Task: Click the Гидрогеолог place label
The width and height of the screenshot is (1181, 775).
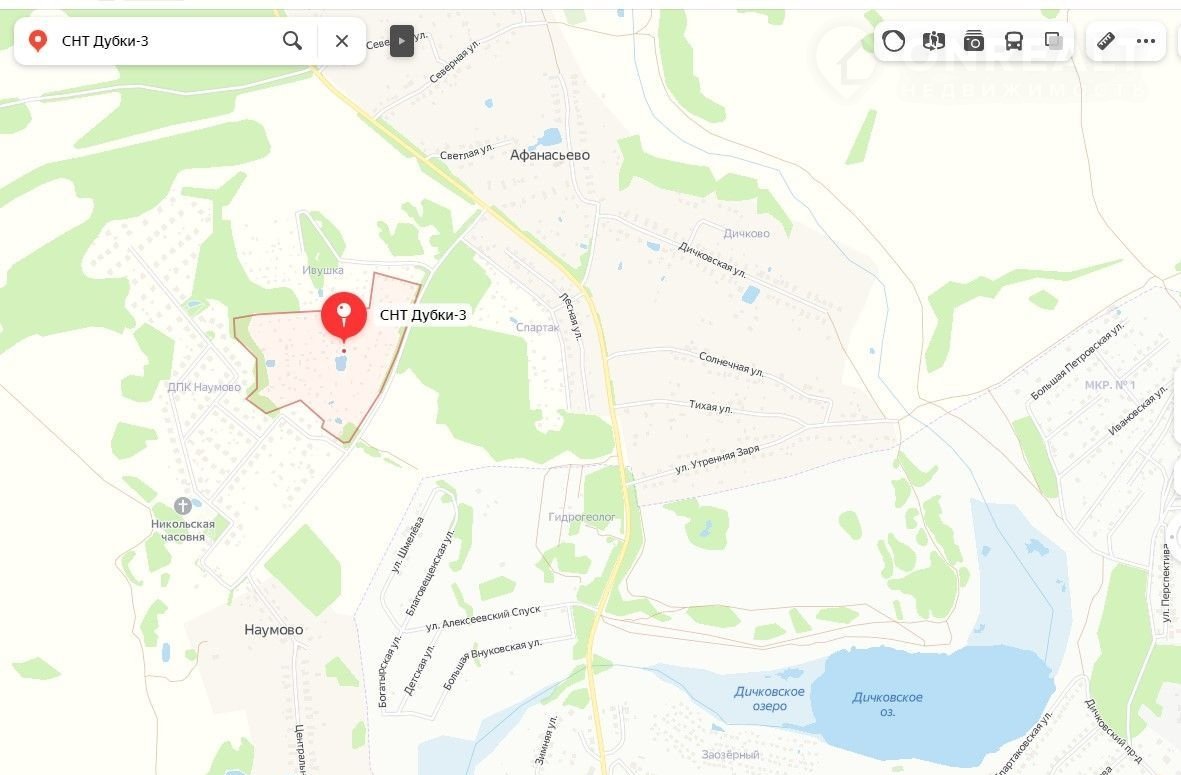Action: pyautogui.click(x=581, y=517)
